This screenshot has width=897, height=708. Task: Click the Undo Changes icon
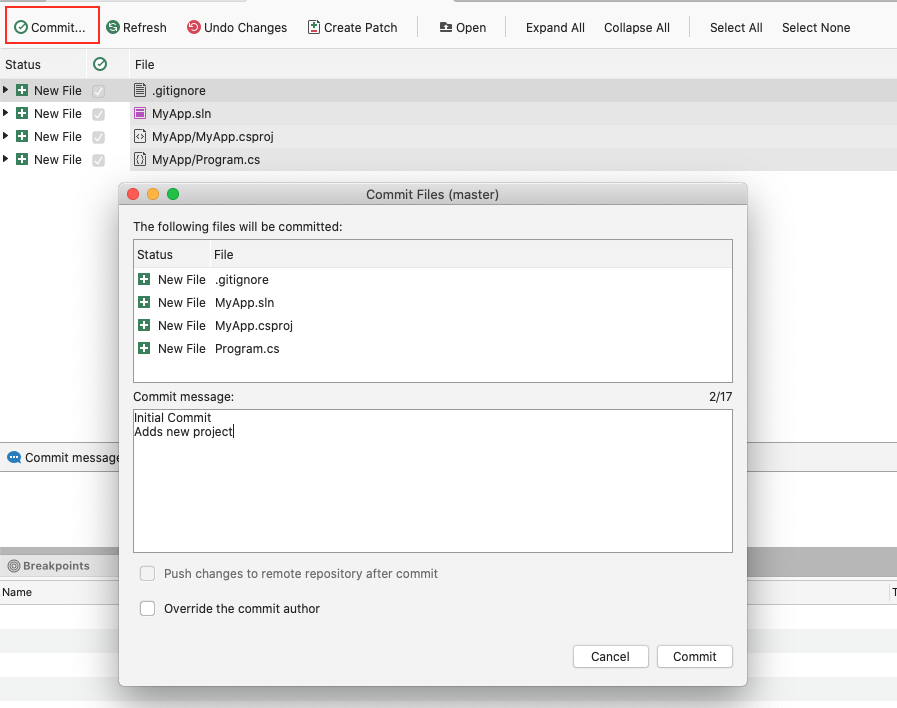tap(193, 27)
